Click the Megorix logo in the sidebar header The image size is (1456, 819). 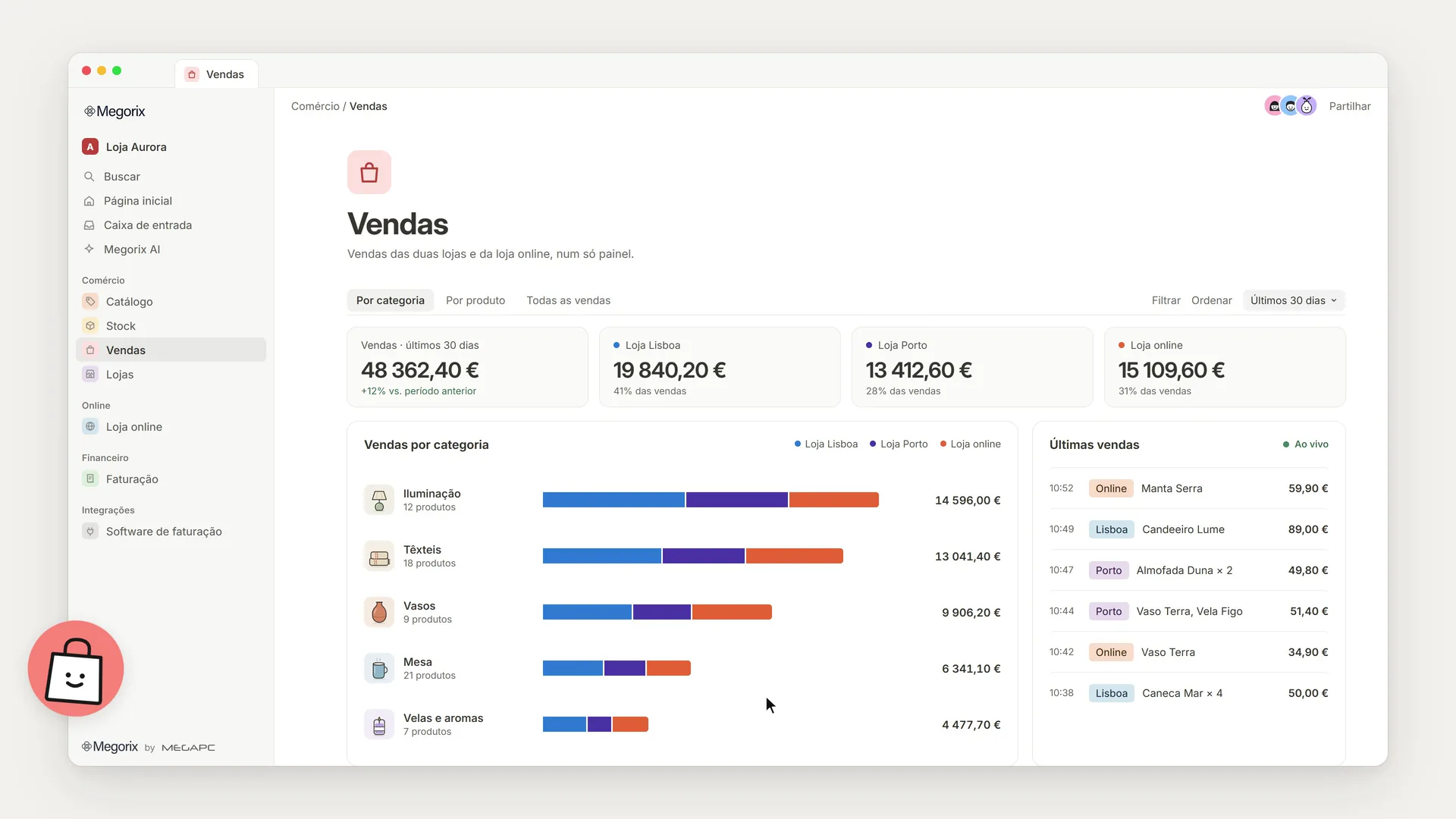coord(114,111)
